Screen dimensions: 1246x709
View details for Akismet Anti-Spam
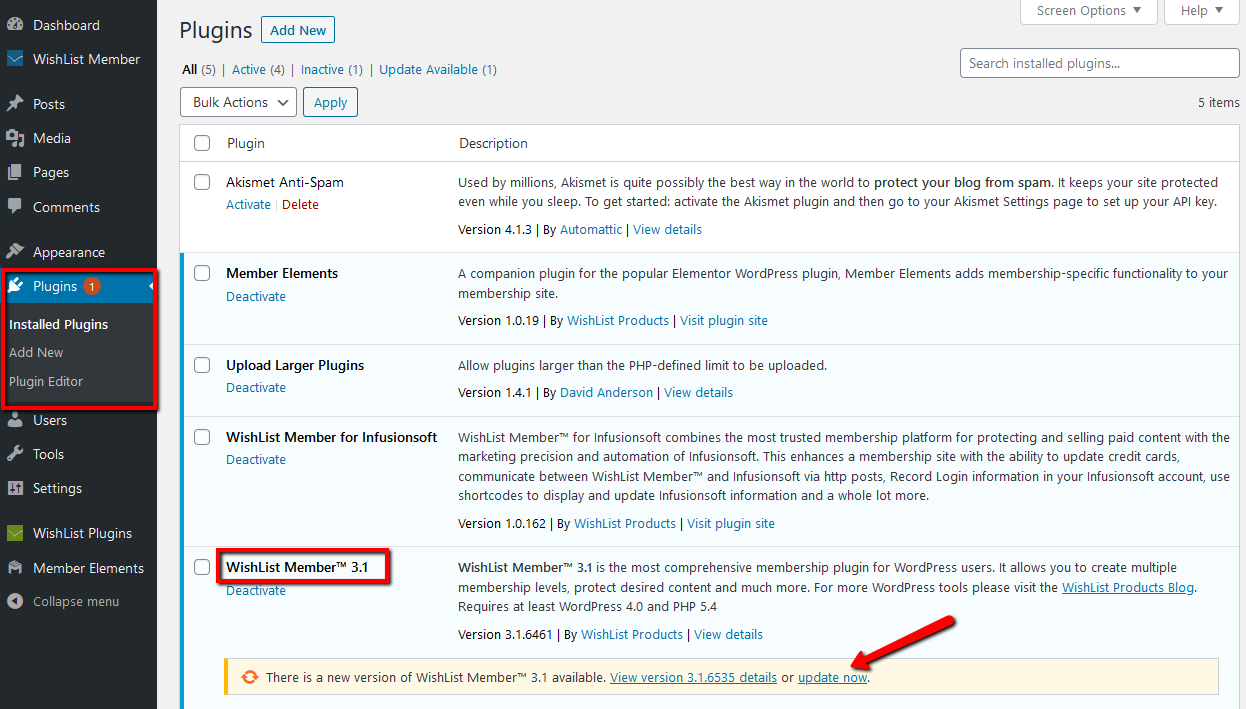[667, 229]
